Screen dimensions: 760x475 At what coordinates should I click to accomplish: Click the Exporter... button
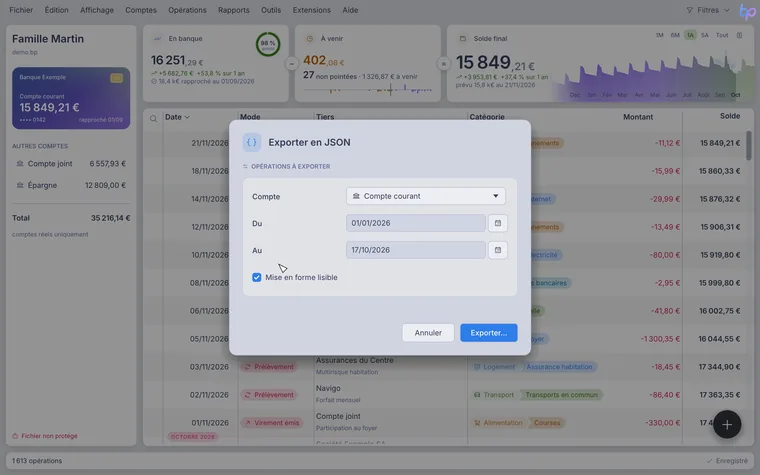(x=489, y=333)
